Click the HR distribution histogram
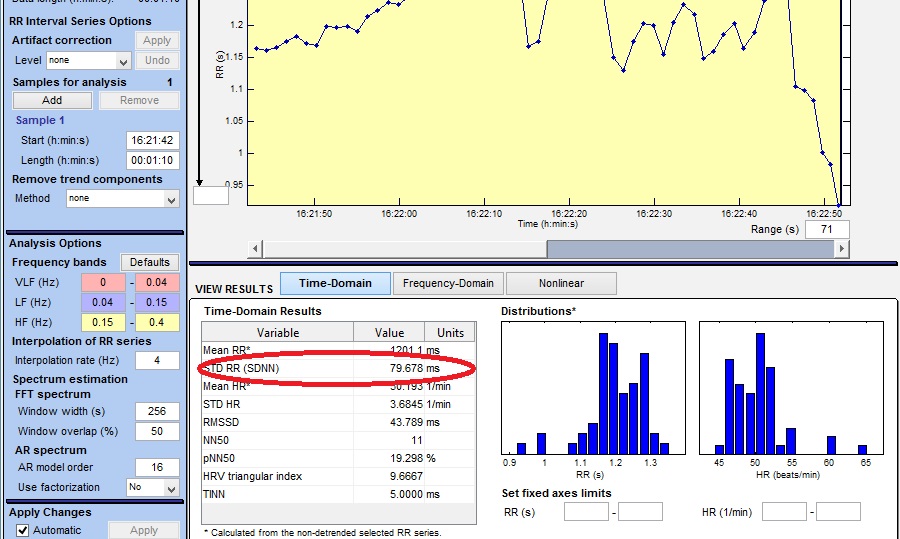900x539 pixels. click(x=791, y=388)
